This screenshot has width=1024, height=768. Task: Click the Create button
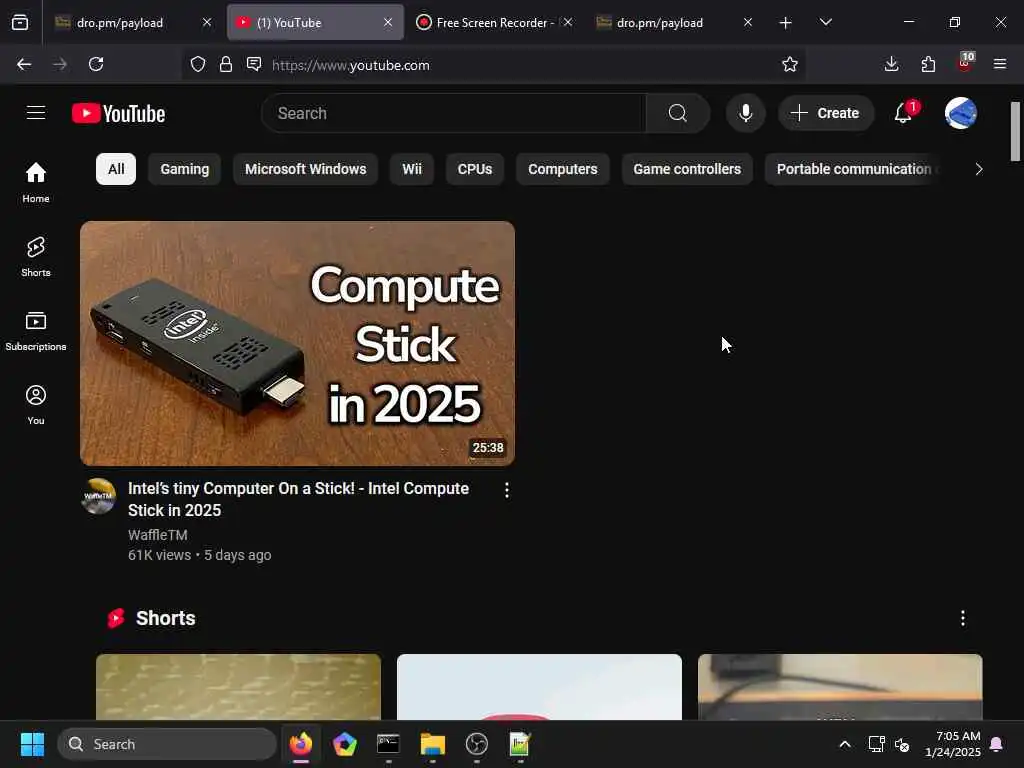(825, 113)
